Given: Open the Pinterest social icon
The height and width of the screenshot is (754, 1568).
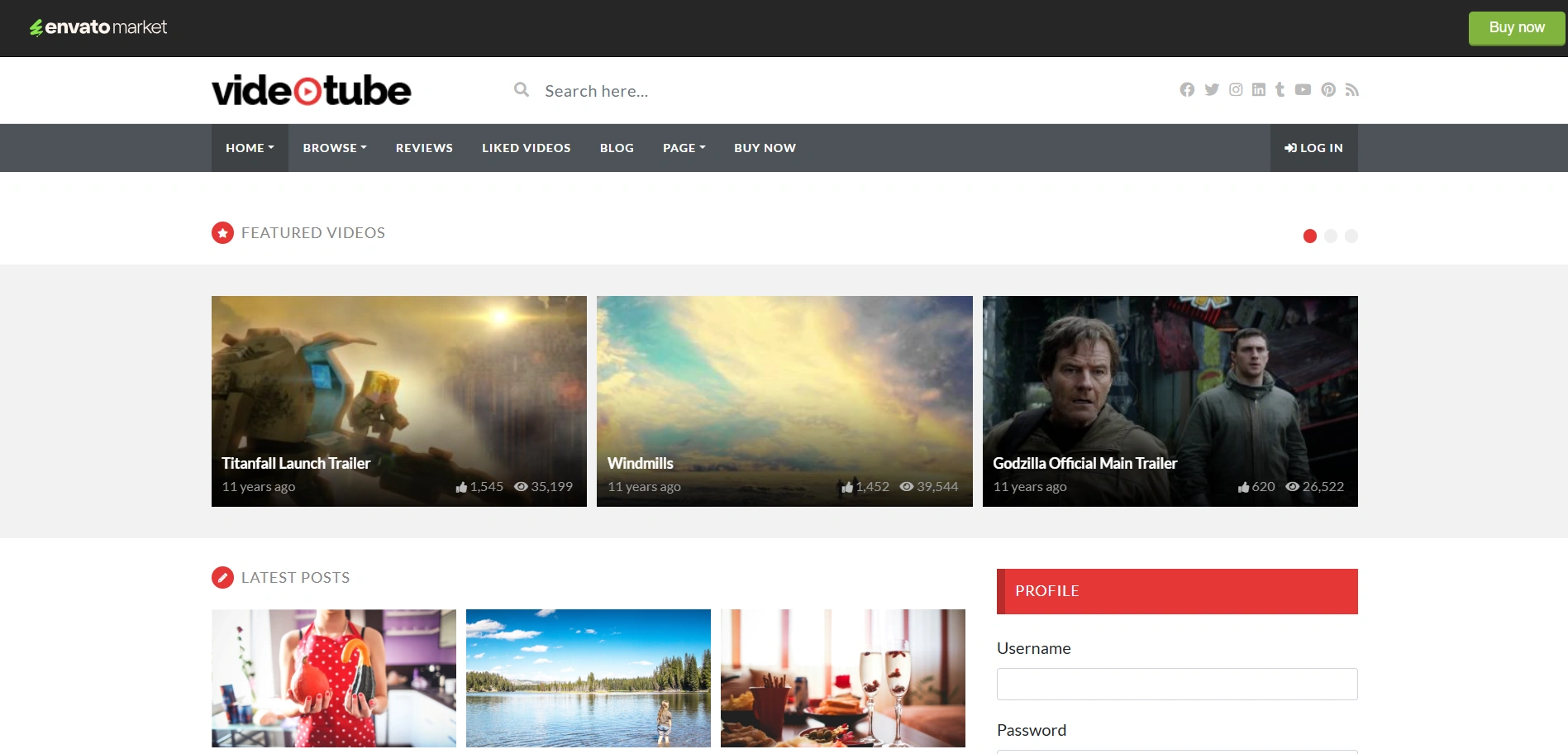Looking at the screenshot, I should (1328, 89).
